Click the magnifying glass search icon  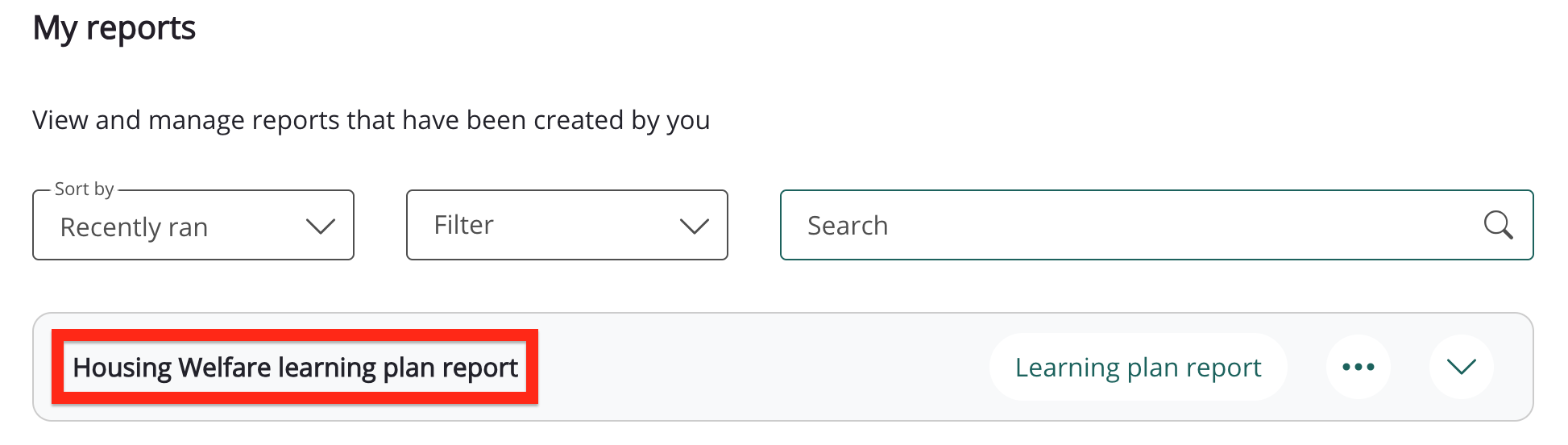[1498, 225]
